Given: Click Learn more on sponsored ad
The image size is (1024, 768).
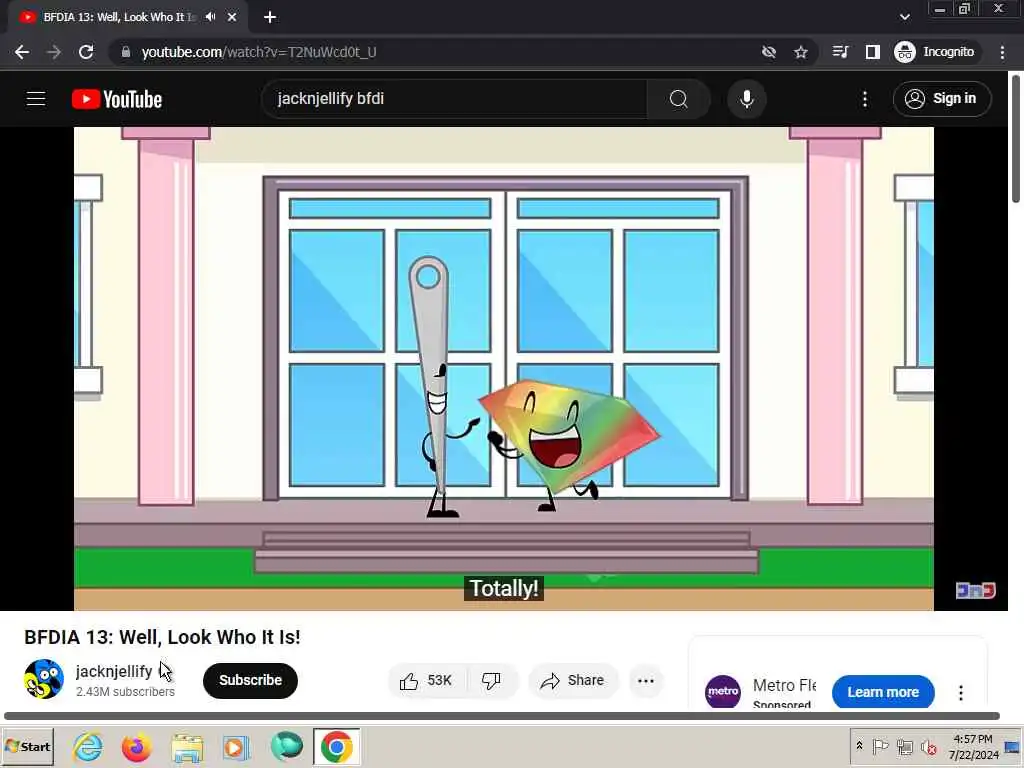Looking at the screenshot, I should 882,692.
